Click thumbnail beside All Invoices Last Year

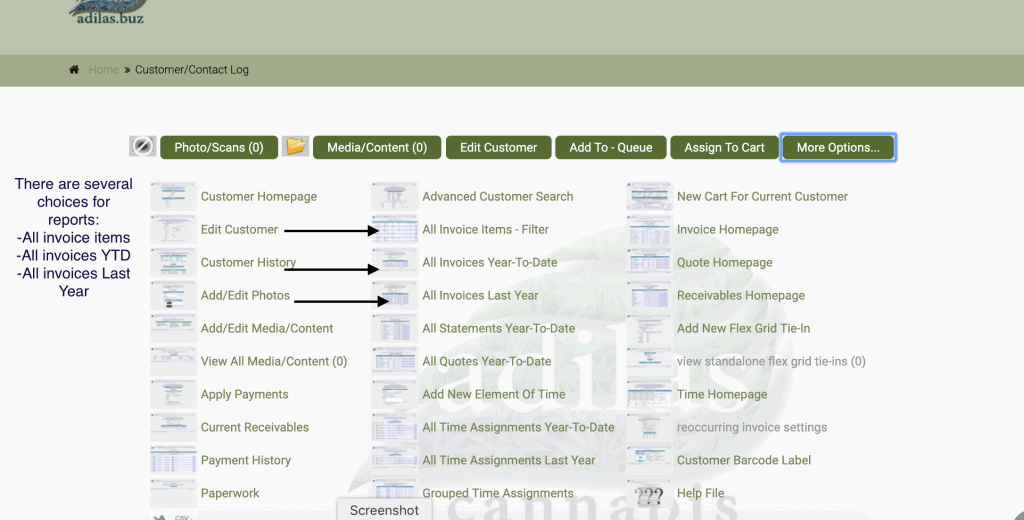394,295
